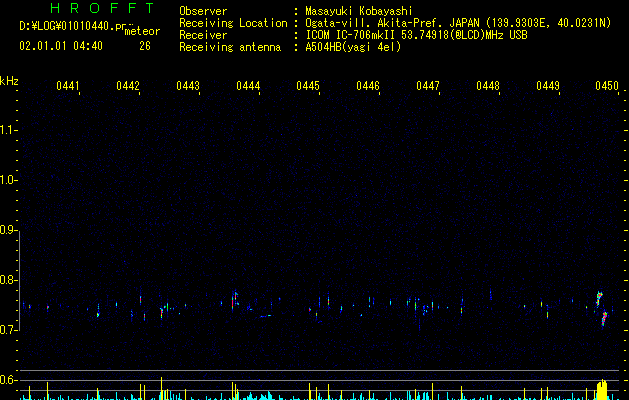Click the 0.8 kHz frequency label
Image resolution: width=629 pixels, height=400 pixels.
click(x=8, y=280)
